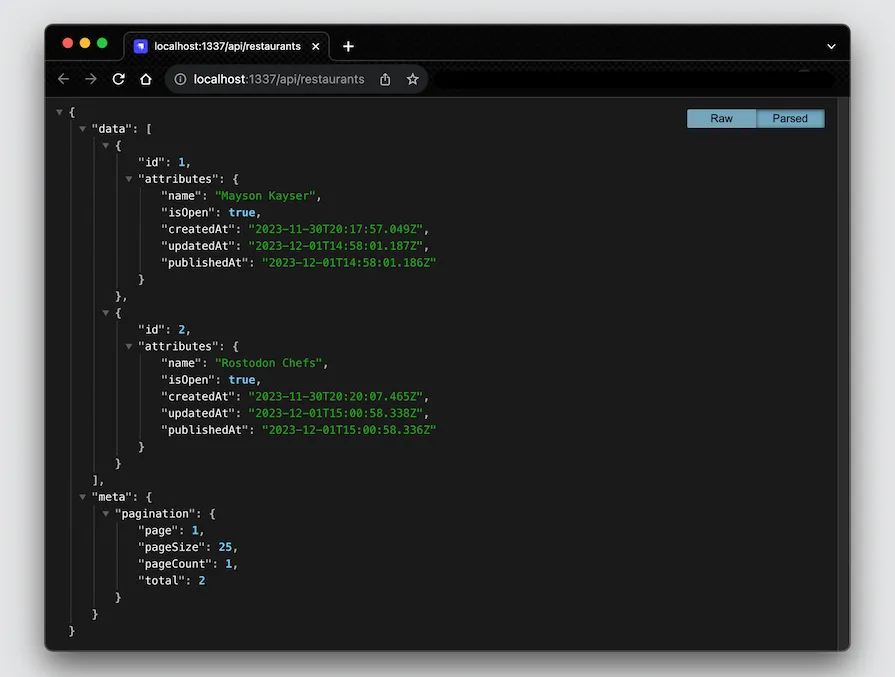Click the favicon in the localhost tab
This screenshot has height=677, width=895.
click(138, 45)
